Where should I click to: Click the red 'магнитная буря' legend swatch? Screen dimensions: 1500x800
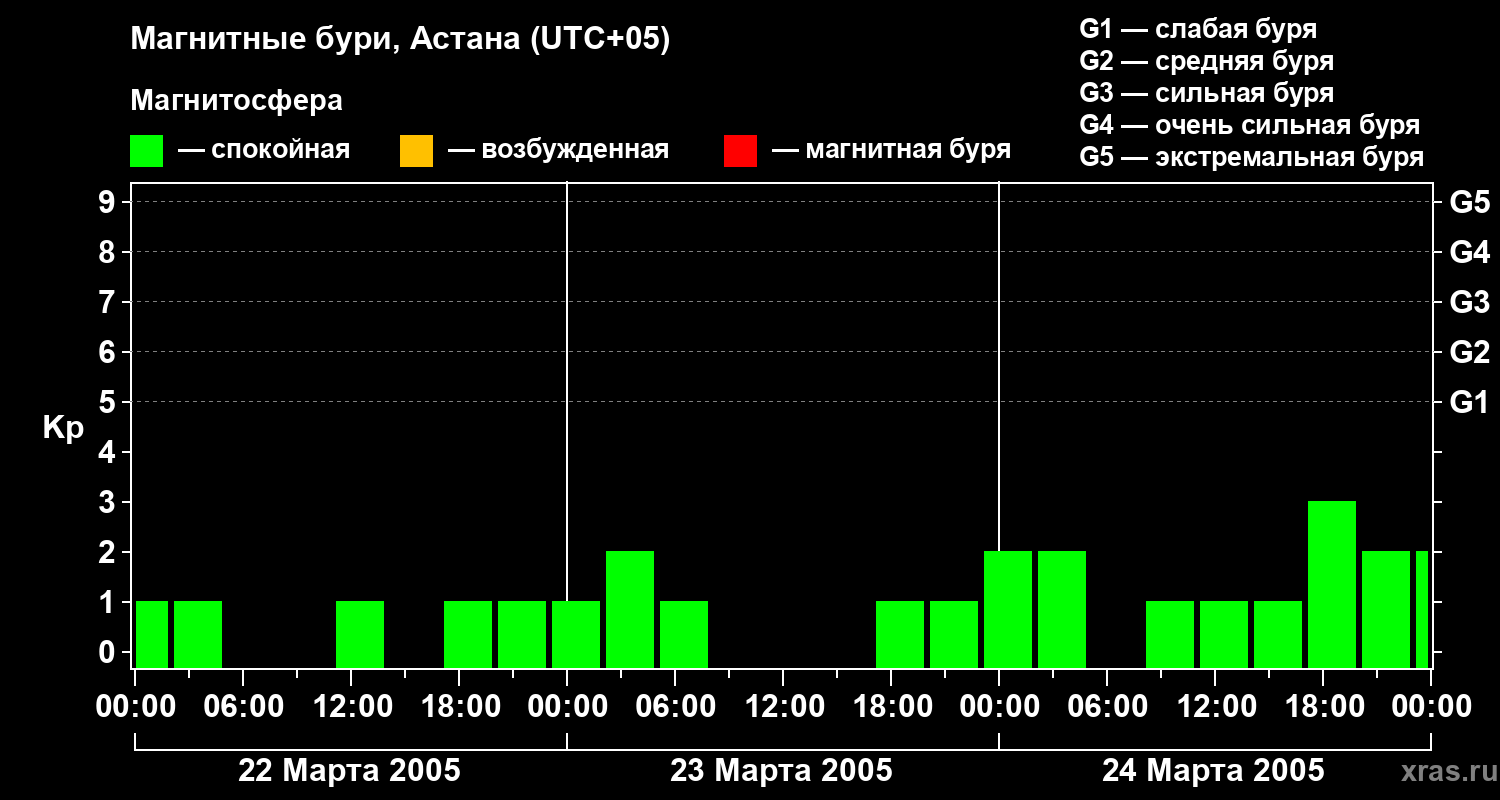[x=740, y=151]
